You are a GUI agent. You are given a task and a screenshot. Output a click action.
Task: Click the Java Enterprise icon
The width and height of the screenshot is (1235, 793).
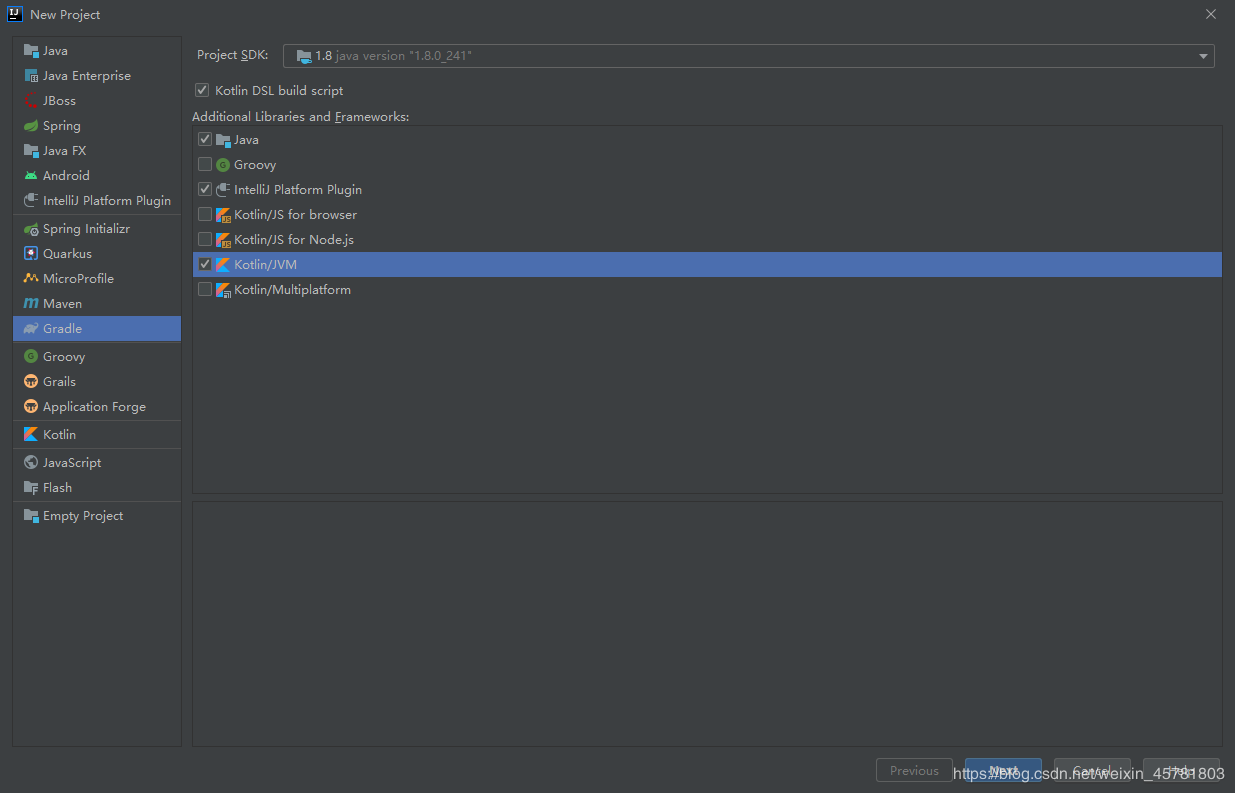tap(31, 75)
